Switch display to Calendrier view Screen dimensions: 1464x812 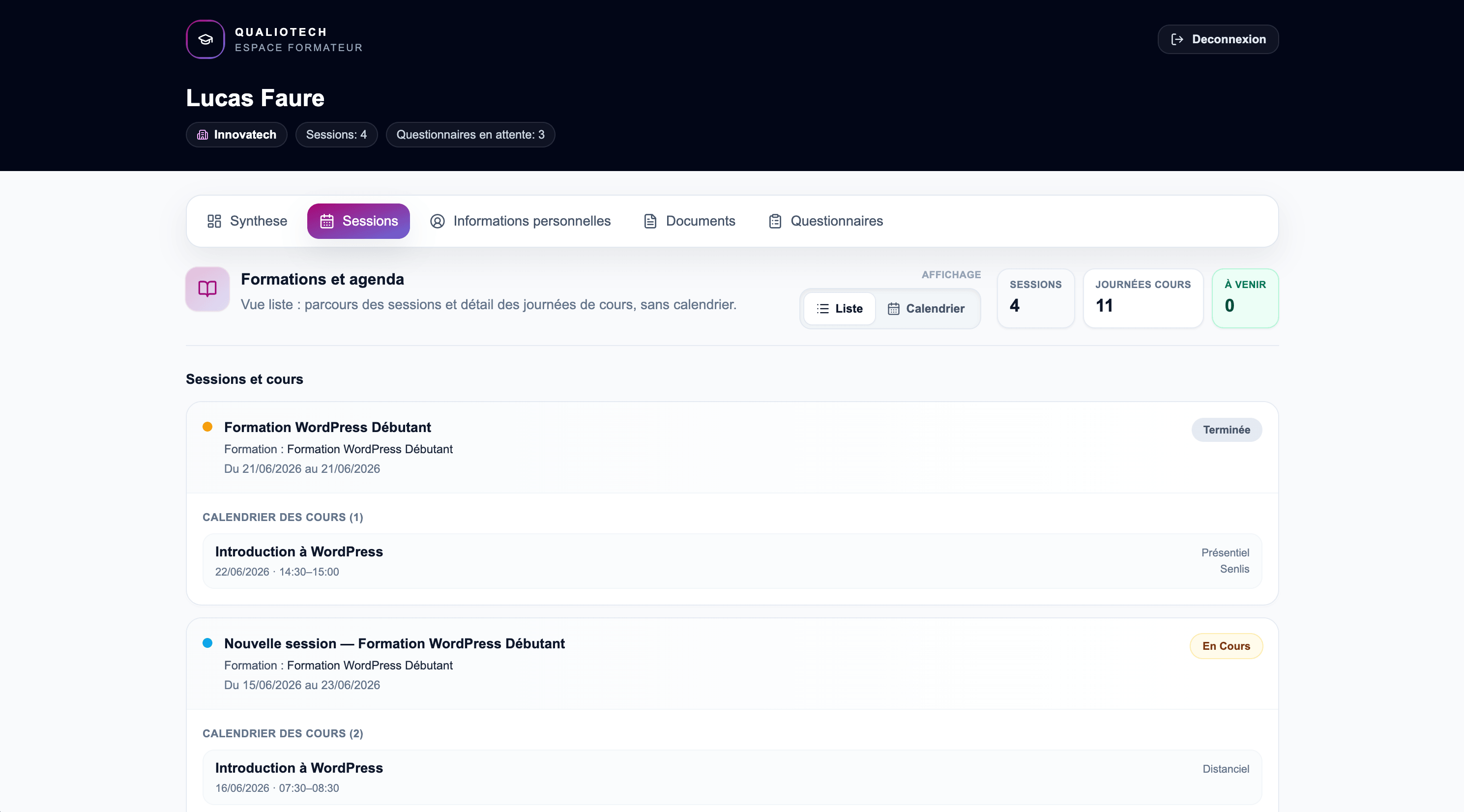point(926,309)
